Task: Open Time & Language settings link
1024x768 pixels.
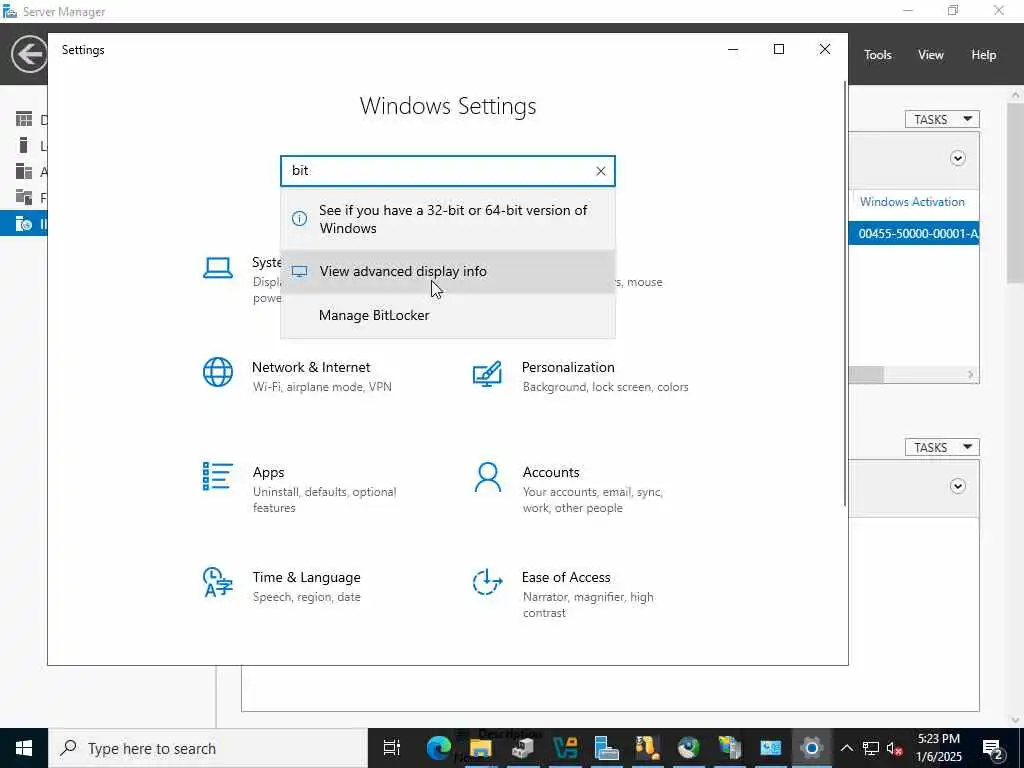Action: [x=306, y=577]
